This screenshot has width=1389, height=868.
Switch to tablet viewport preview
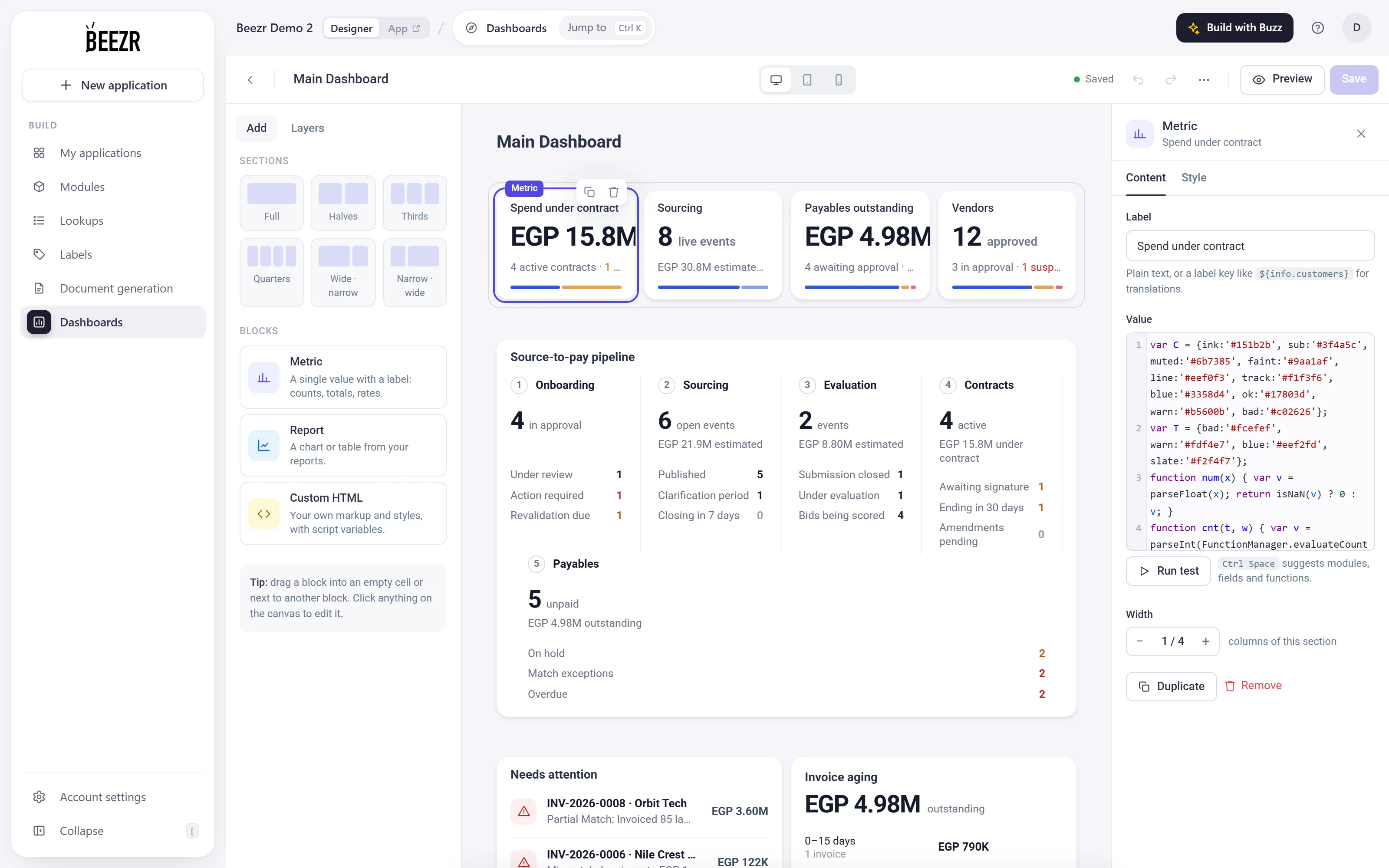807,80
